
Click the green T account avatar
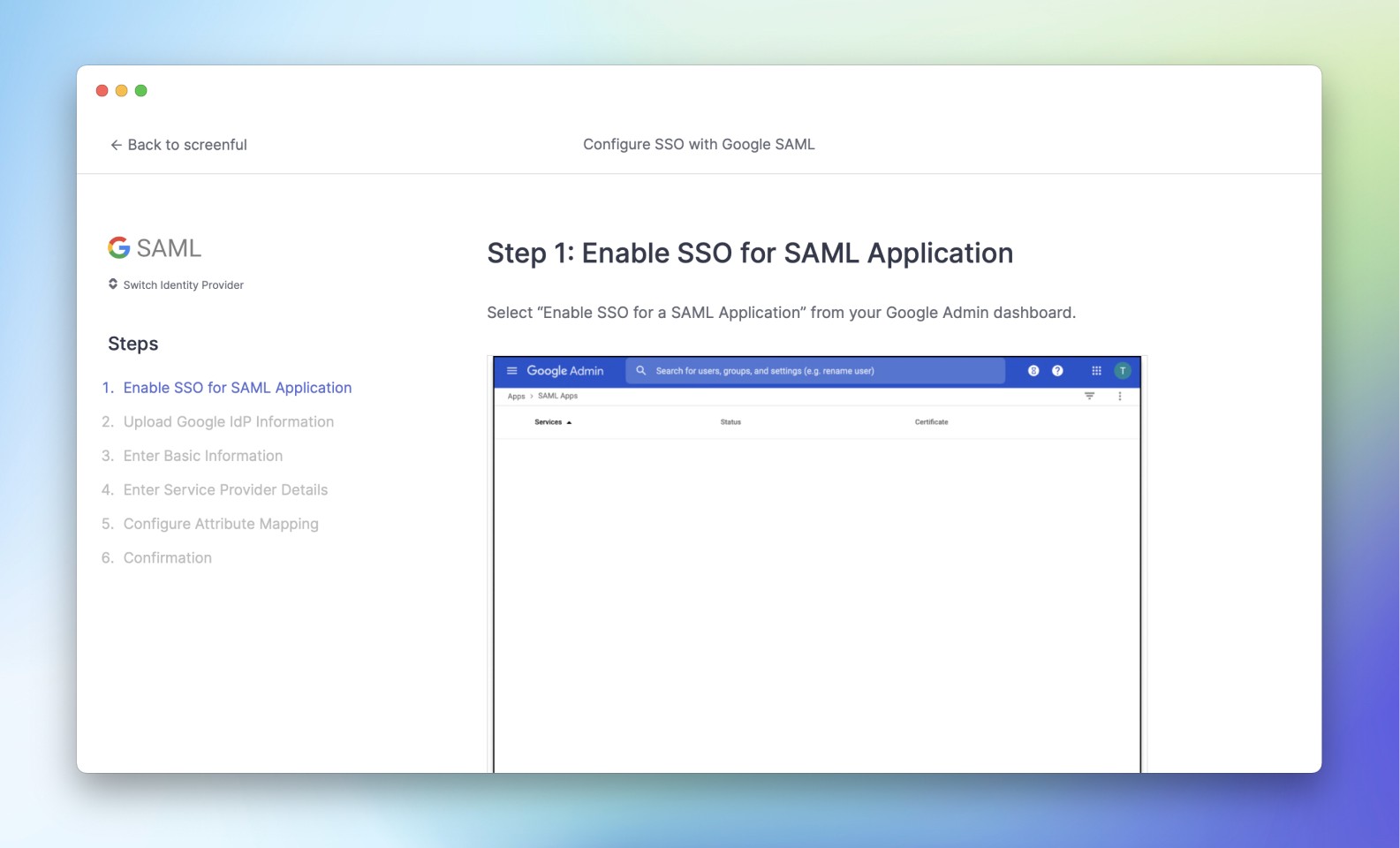click(x=1123, y=371)
